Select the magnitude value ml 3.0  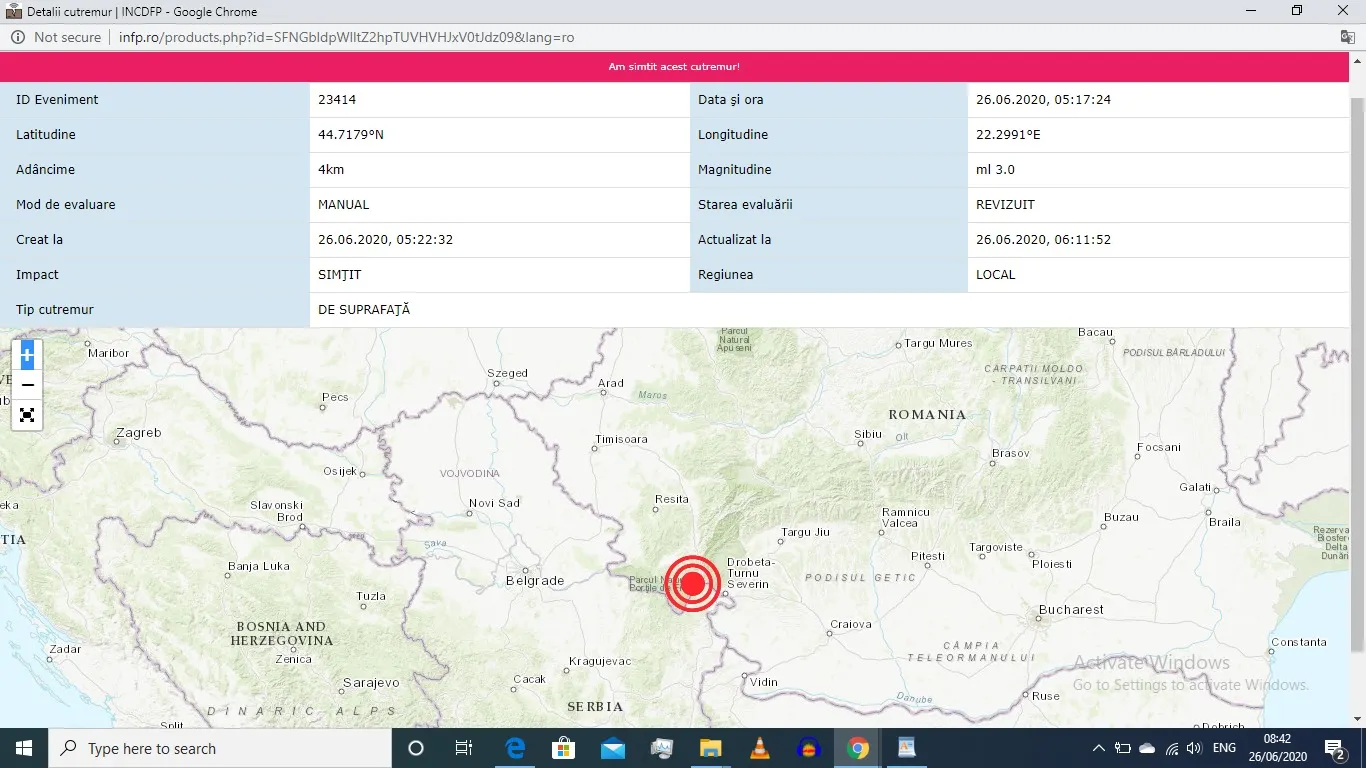(x=995, y=170)
